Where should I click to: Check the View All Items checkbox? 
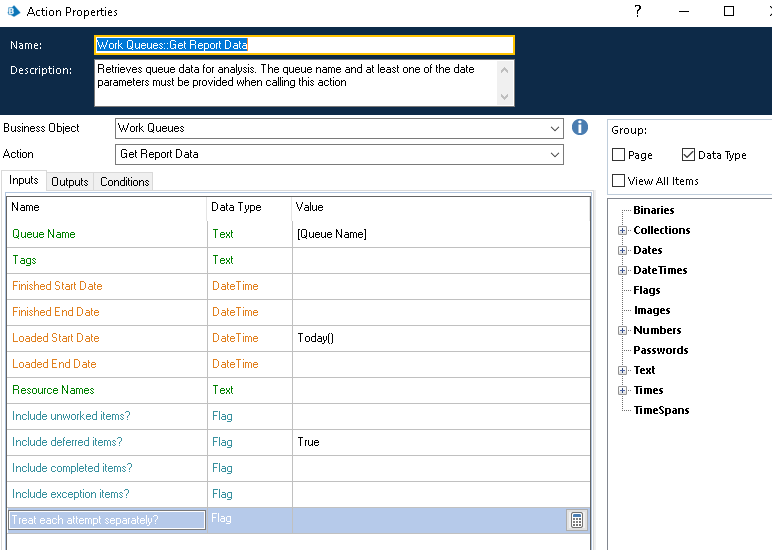(x=619, y=181)
